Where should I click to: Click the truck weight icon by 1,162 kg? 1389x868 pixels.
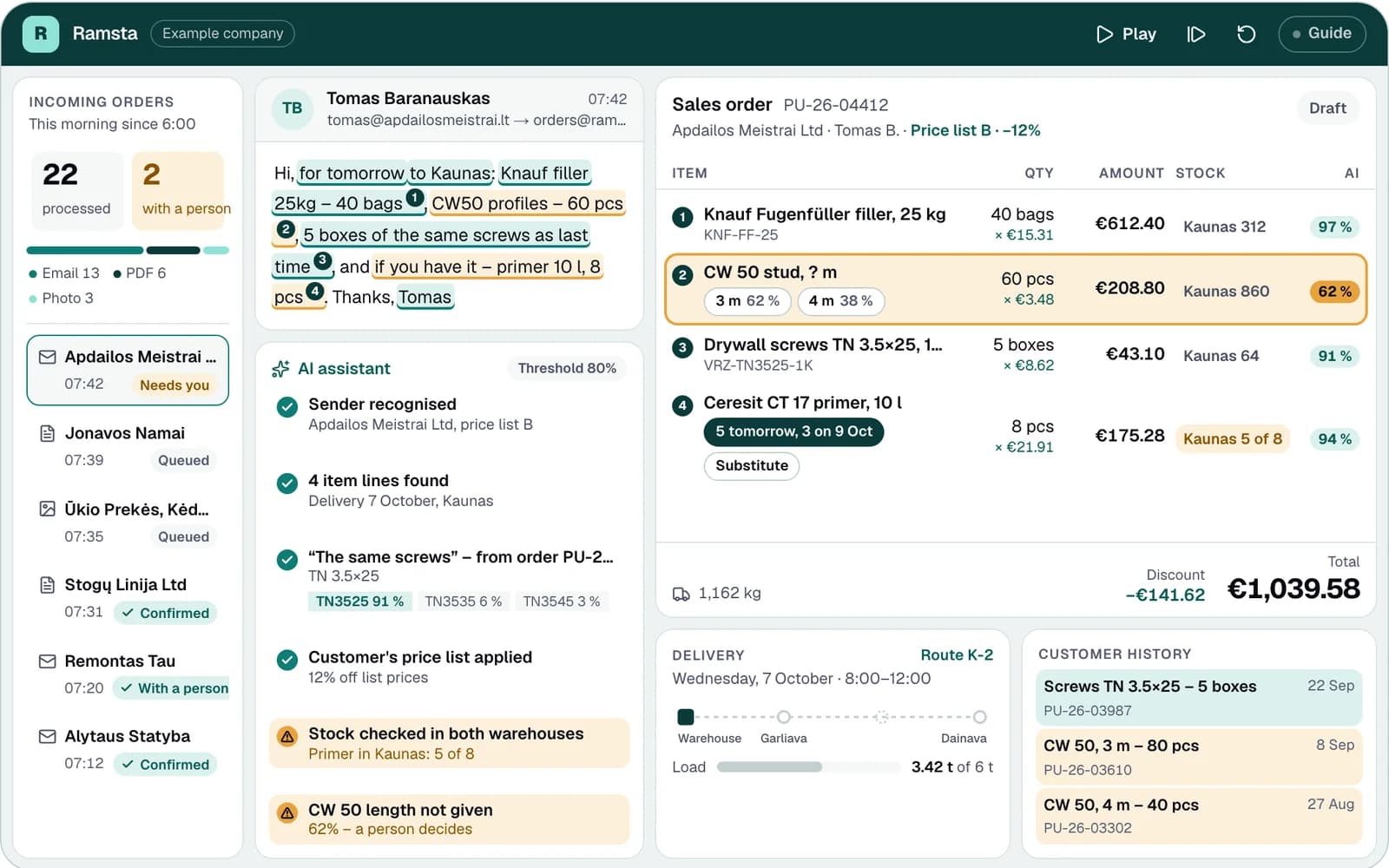[x=681, y=594]
